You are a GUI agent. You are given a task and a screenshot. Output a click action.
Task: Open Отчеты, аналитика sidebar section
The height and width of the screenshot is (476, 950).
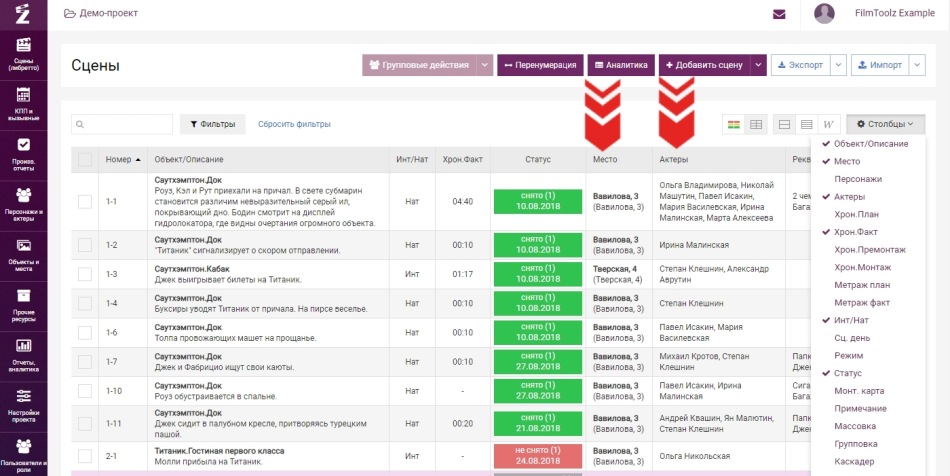pyautogui.click(x=24, y=355)
